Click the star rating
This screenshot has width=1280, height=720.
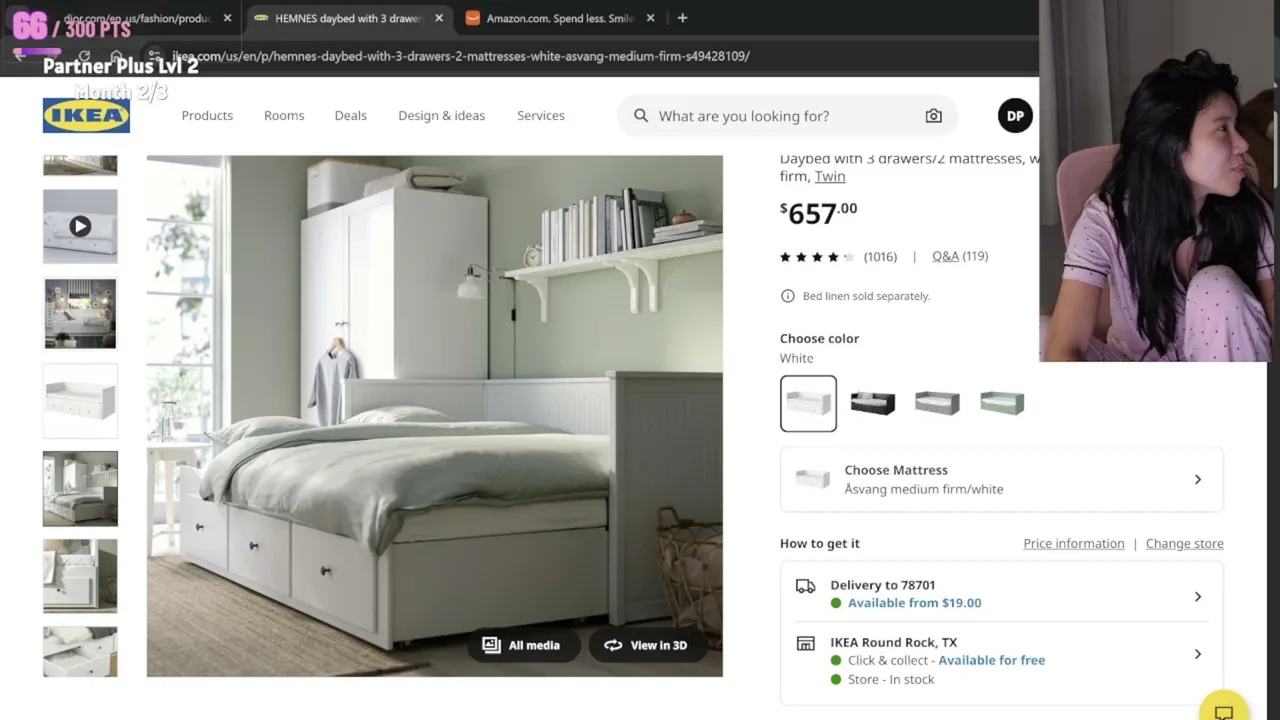click(x=817, y=257)
